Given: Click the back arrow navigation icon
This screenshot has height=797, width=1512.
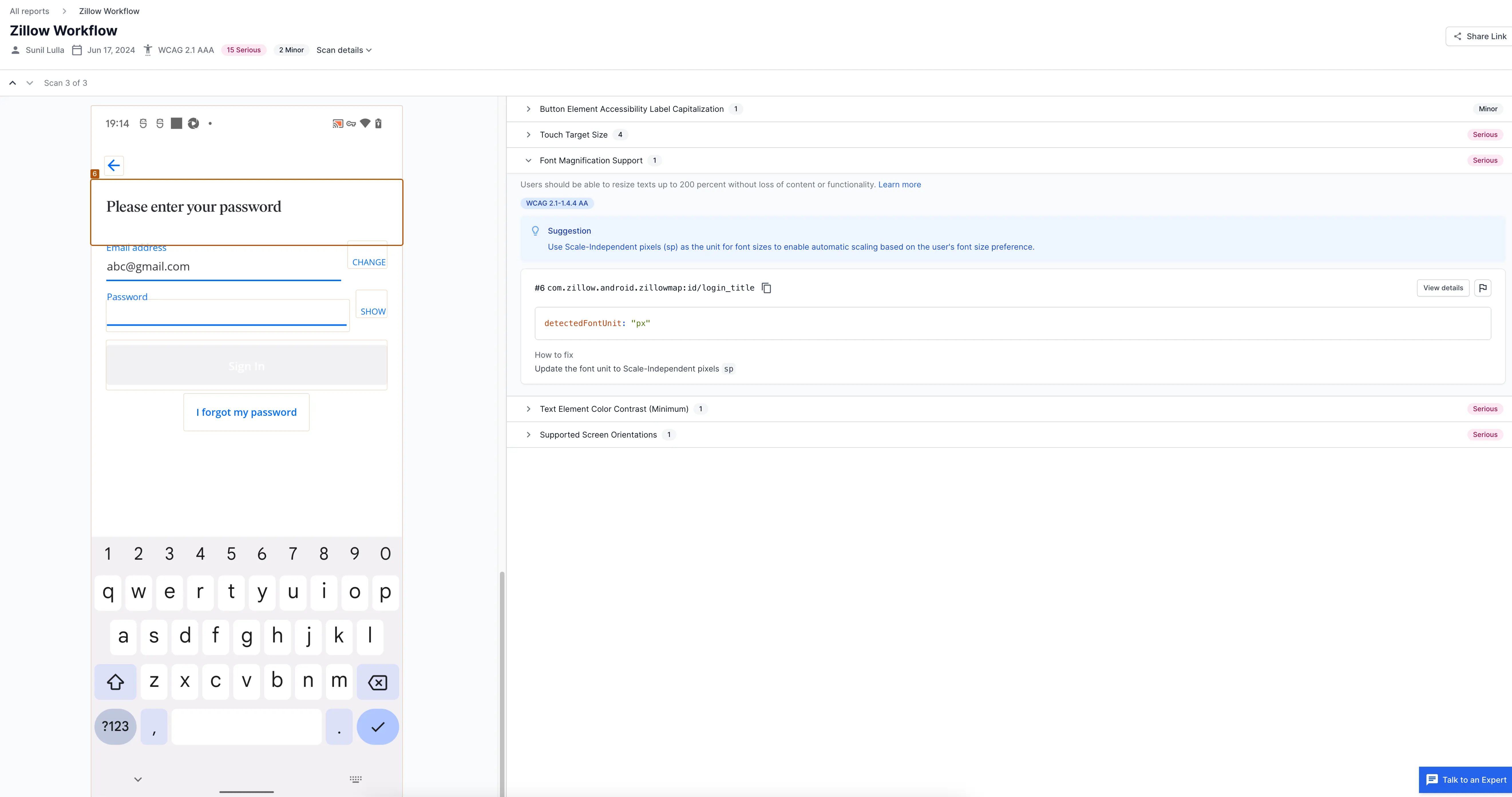Looking at the screenshot, I should point(113,165).
